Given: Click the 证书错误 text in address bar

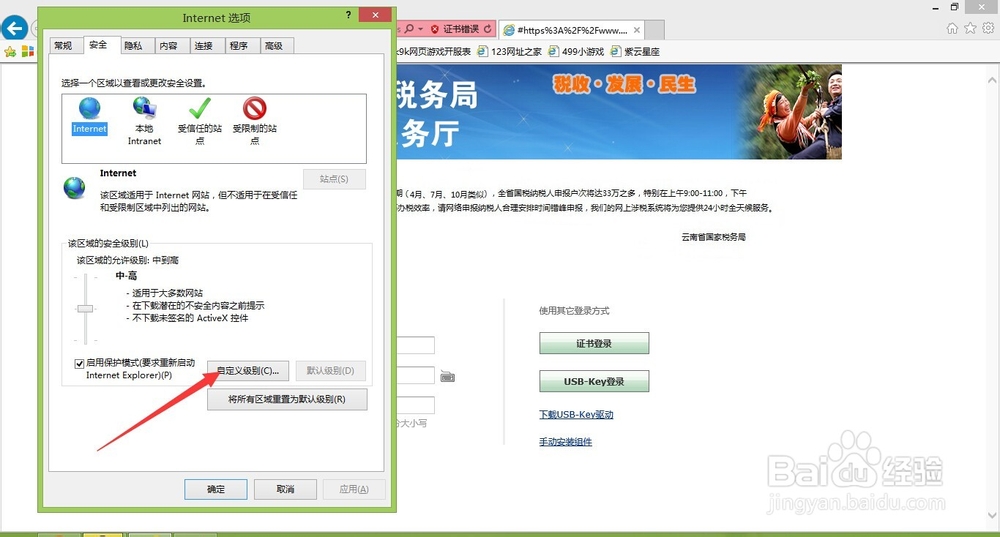Looking at the screenshot, I should [x=461, y=29].
